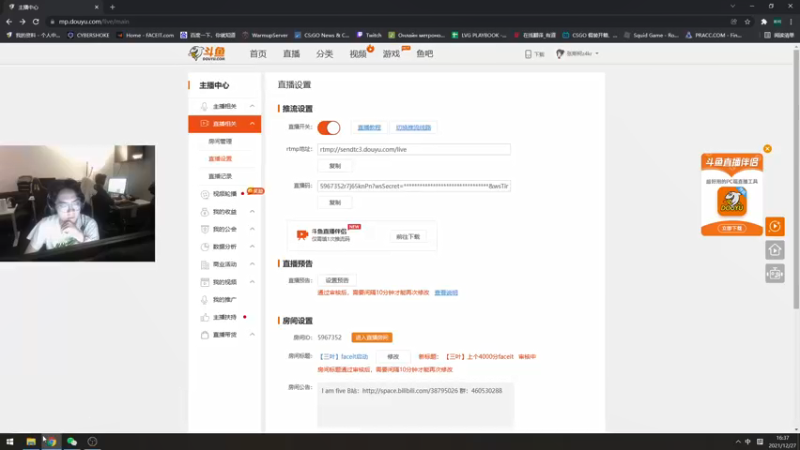This screenshot has height=450, width=800.
Task: Click the blue link right of 直播教程
Action: (413, 128)
